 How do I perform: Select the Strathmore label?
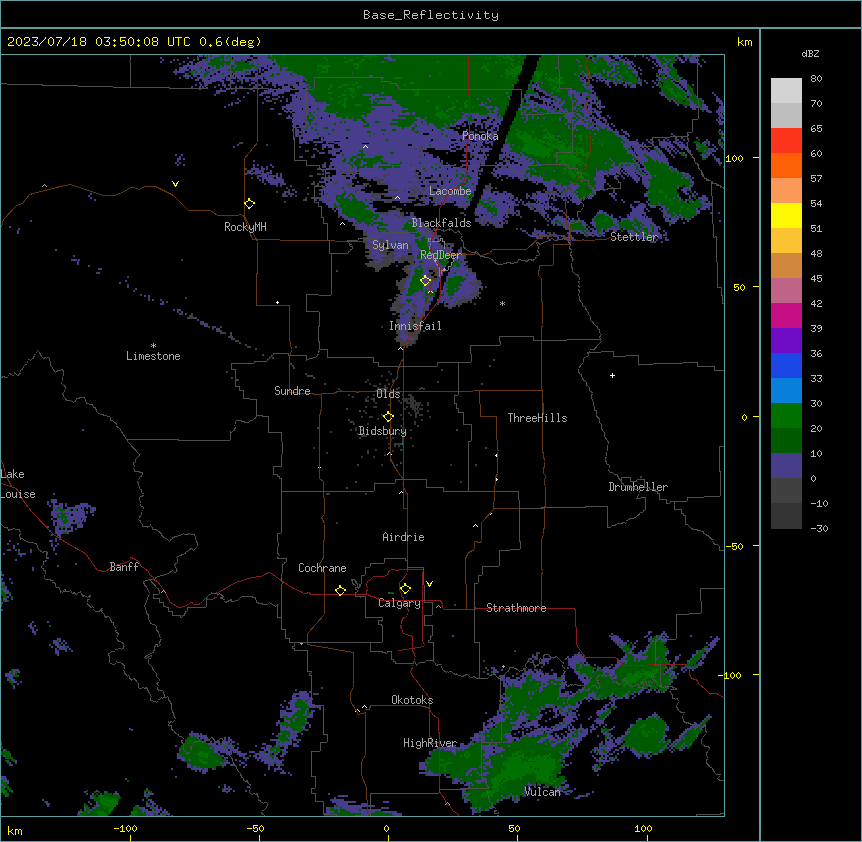click(516, 608)
